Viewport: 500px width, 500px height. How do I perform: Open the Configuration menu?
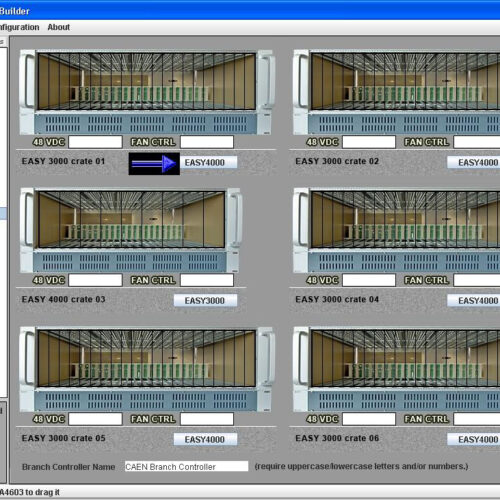19,27
